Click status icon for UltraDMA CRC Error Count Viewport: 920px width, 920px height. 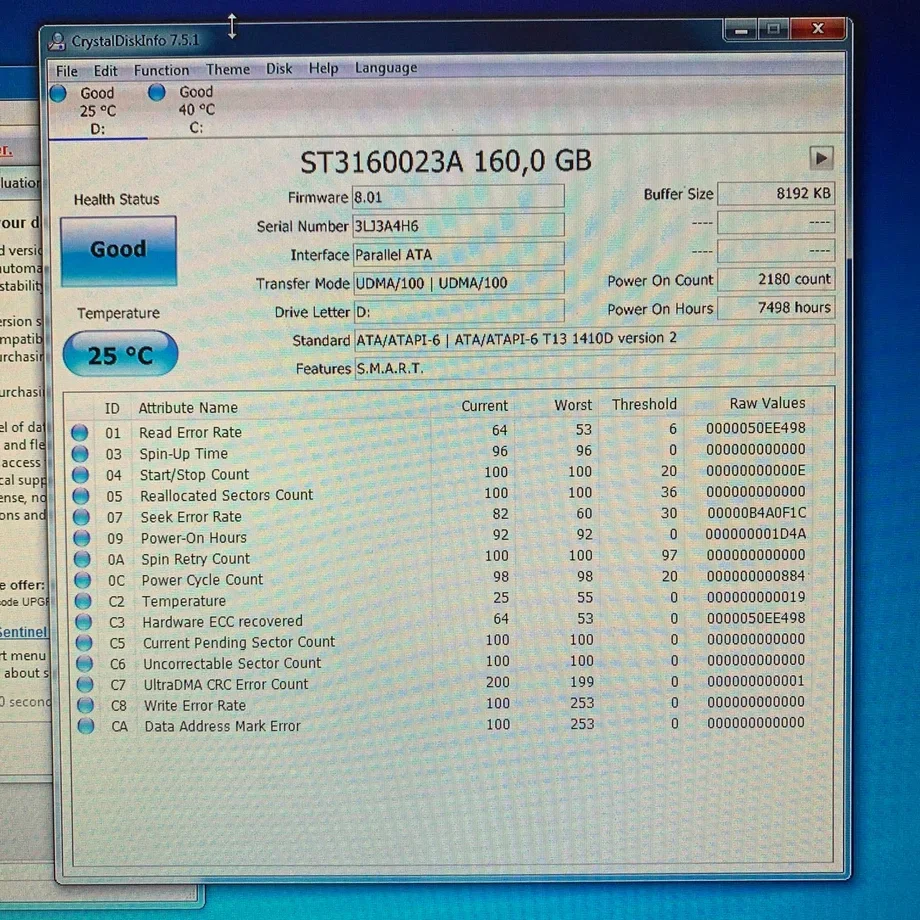86,685
